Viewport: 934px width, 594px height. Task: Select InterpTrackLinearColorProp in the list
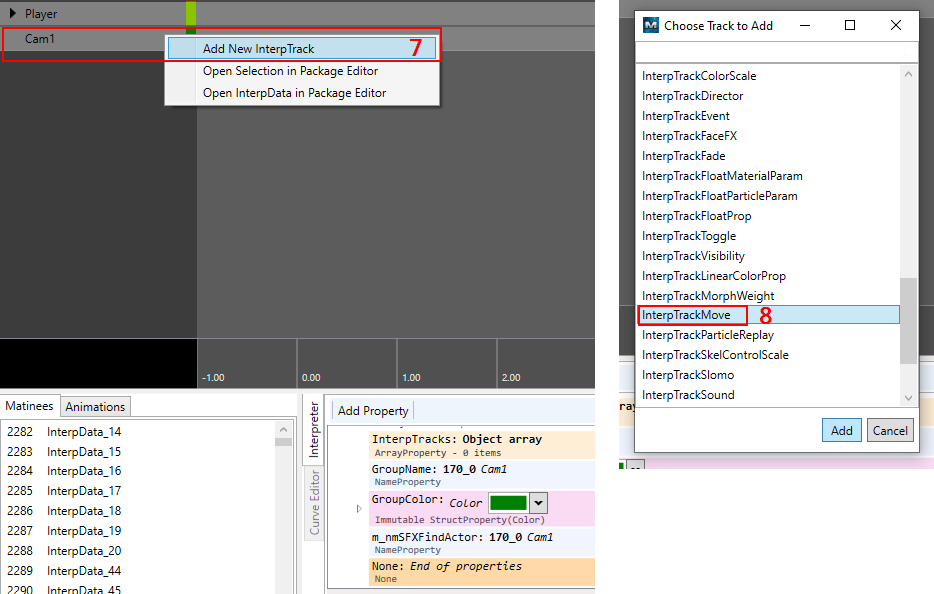[714, 276]
